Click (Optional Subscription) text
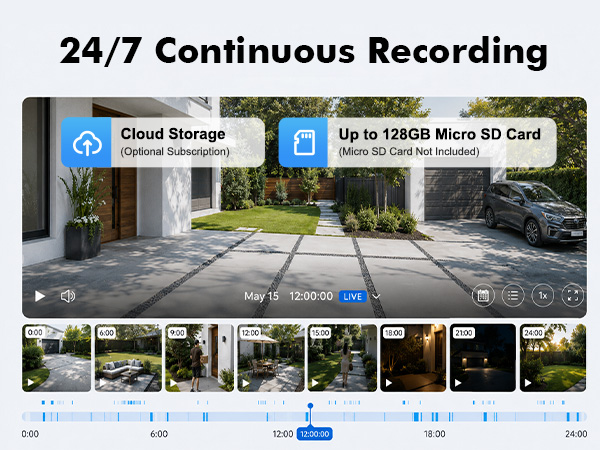Image resolution: width=600 pixels, height=450 pixels. click(175, 152)
